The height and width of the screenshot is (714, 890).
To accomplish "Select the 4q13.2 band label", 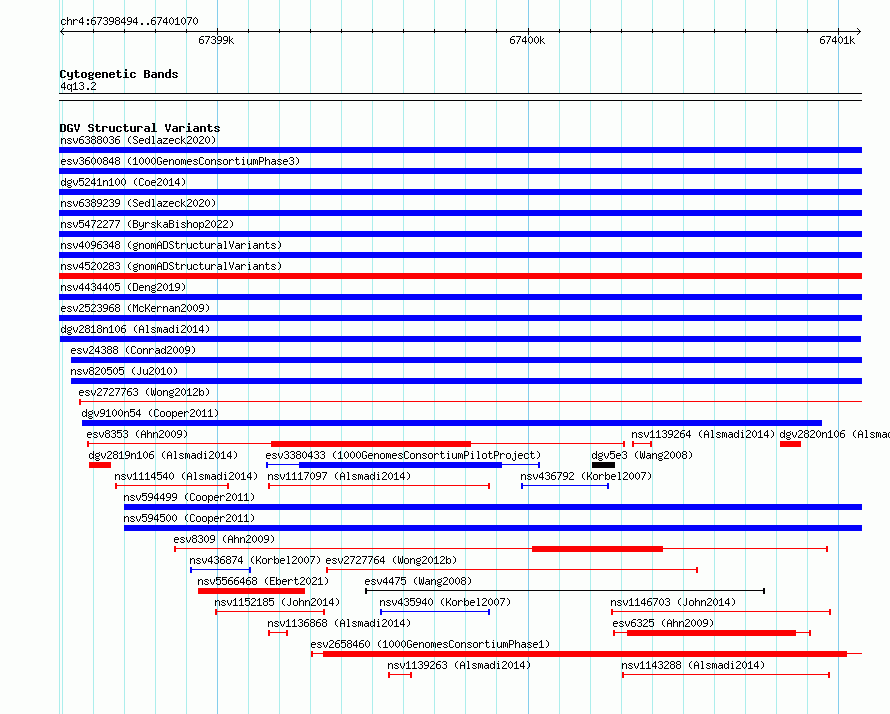I will point(78,86).
